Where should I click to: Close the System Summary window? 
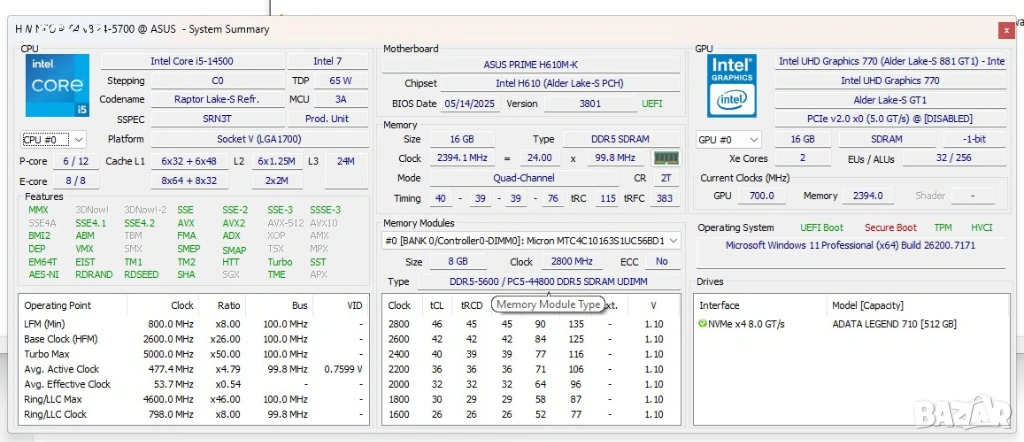click(1006, 30)
